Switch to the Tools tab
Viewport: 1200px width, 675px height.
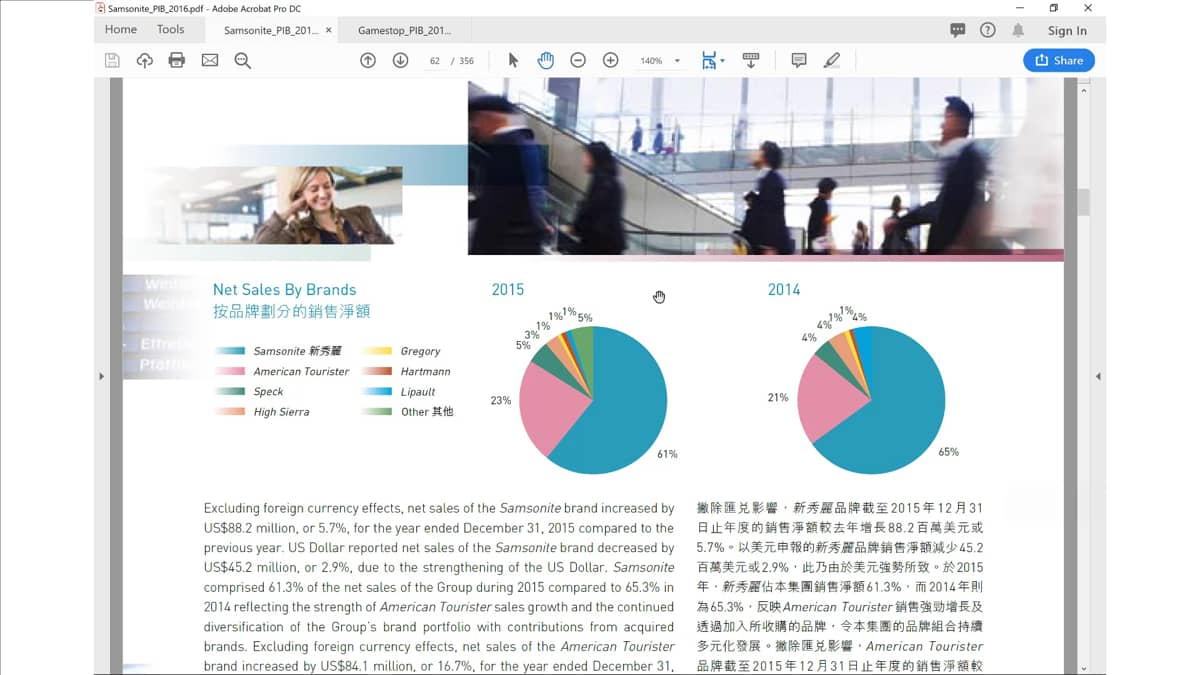pos(171,30)
